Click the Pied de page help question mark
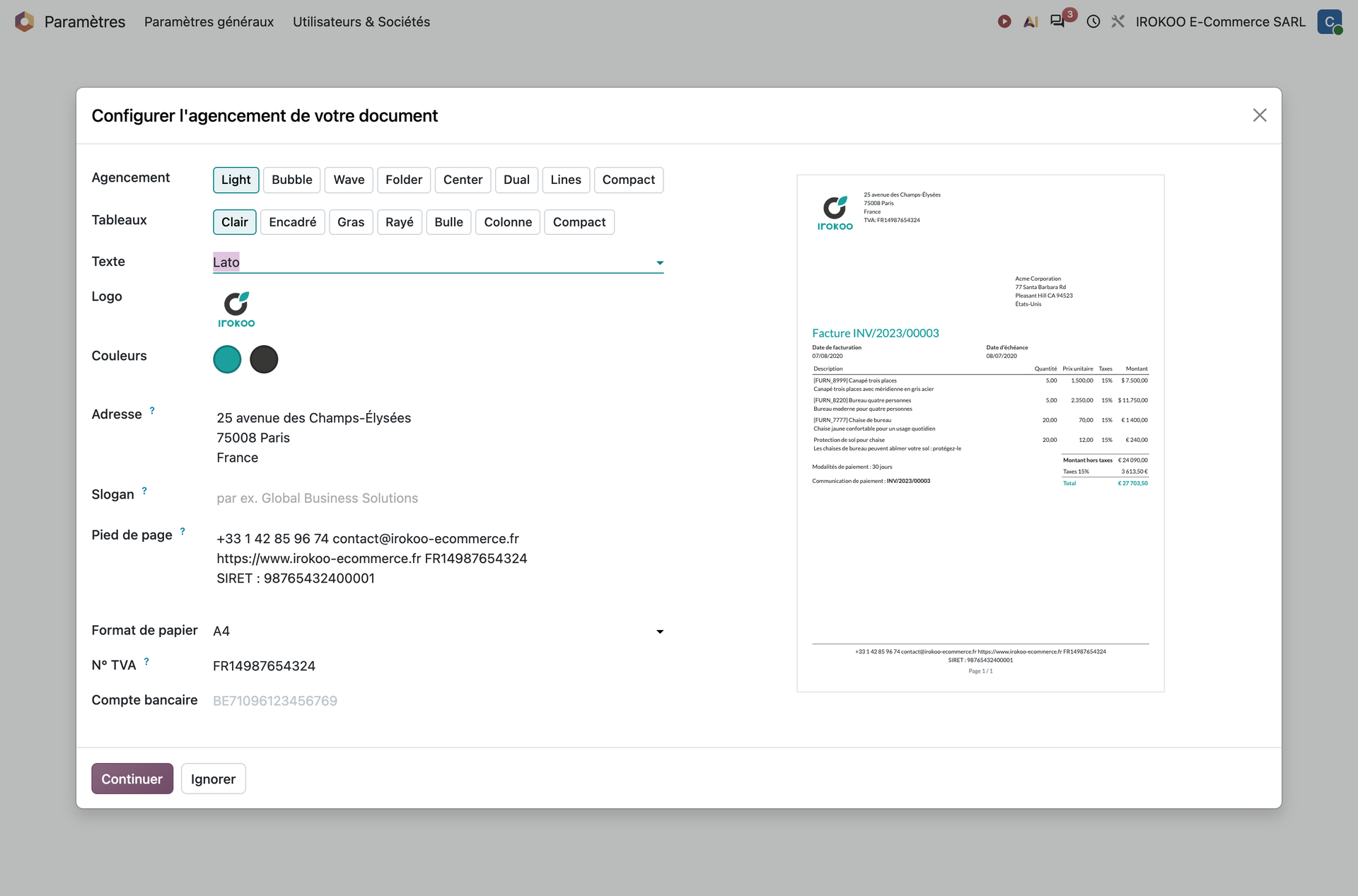 click(182, 531)
